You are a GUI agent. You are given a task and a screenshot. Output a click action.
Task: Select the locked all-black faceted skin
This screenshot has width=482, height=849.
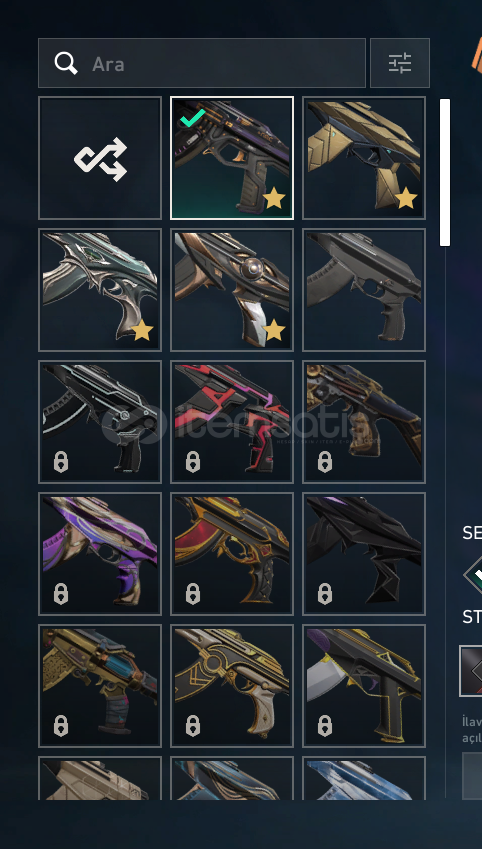point(364,554)
